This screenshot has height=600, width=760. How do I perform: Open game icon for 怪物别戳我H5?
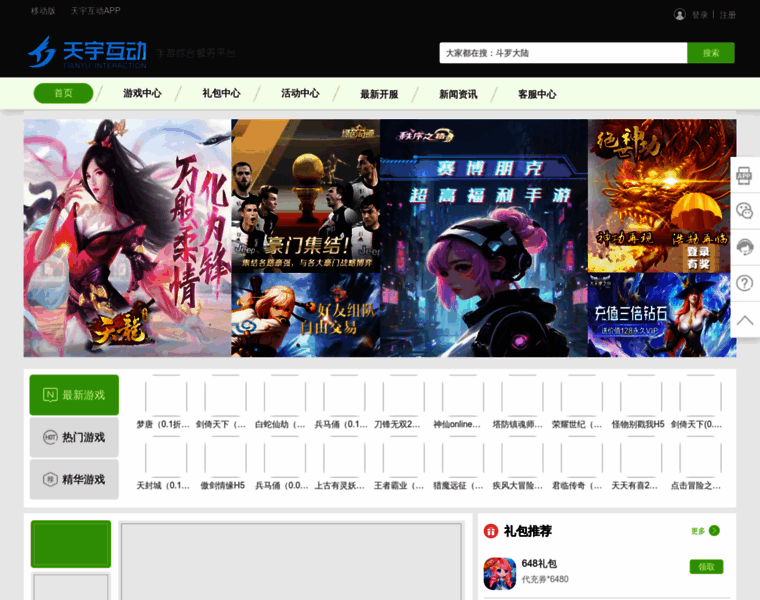click(641, 396)
